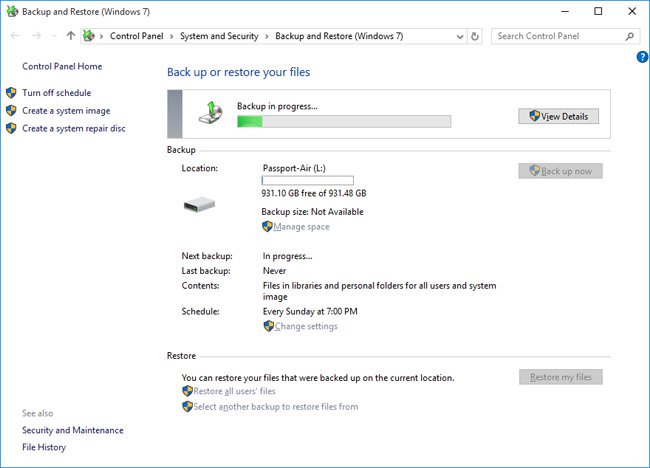Turn off schedule in left sidebar
The width and height of the screenshot is (650, 468).
(x=56, y=93)
